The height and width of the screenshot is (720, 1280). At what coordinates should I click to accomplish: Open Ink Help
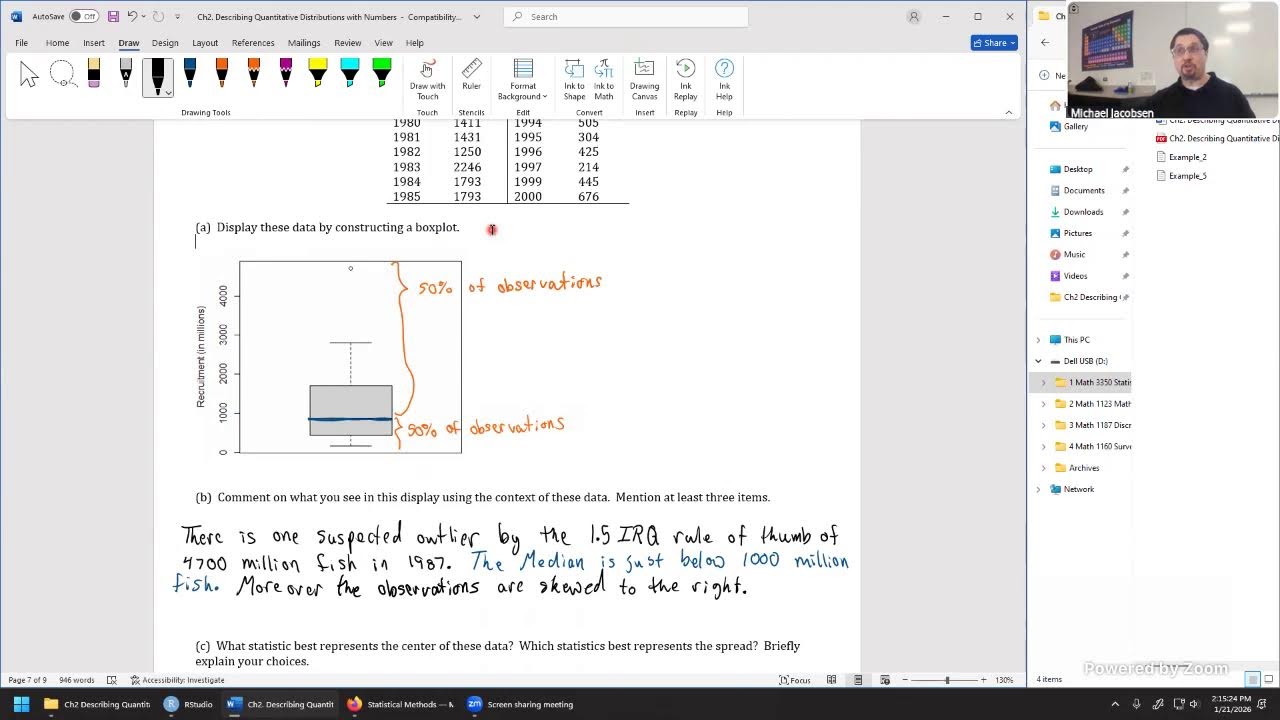(x=724, y=80)
